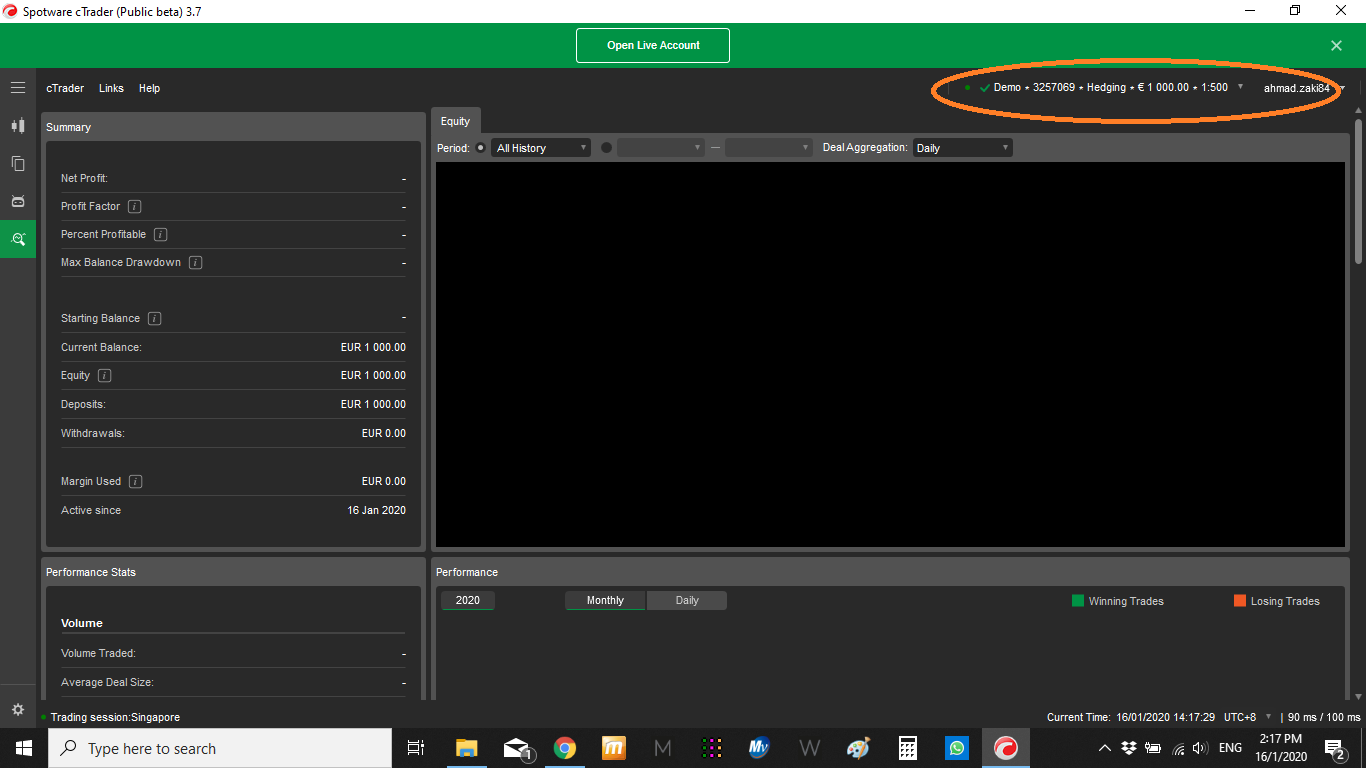Open Windows Start menu
The height and width of the screenshot is (768, 1366).
(x=24, y=748)
